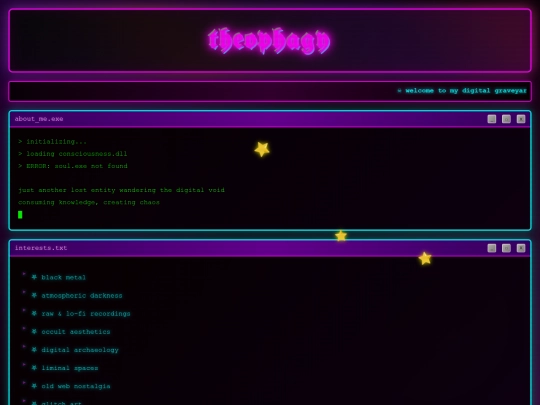
Task: Maximize the about_me.exe window
Action: [506, 119]
